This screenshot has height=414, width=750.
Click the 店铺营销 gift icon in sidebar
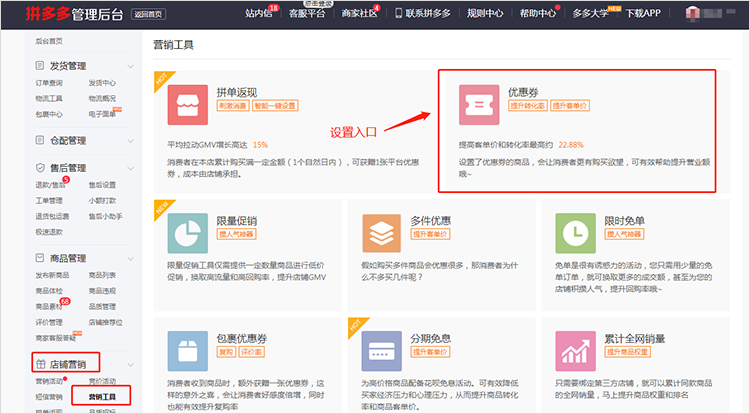[x=41, y=364]
